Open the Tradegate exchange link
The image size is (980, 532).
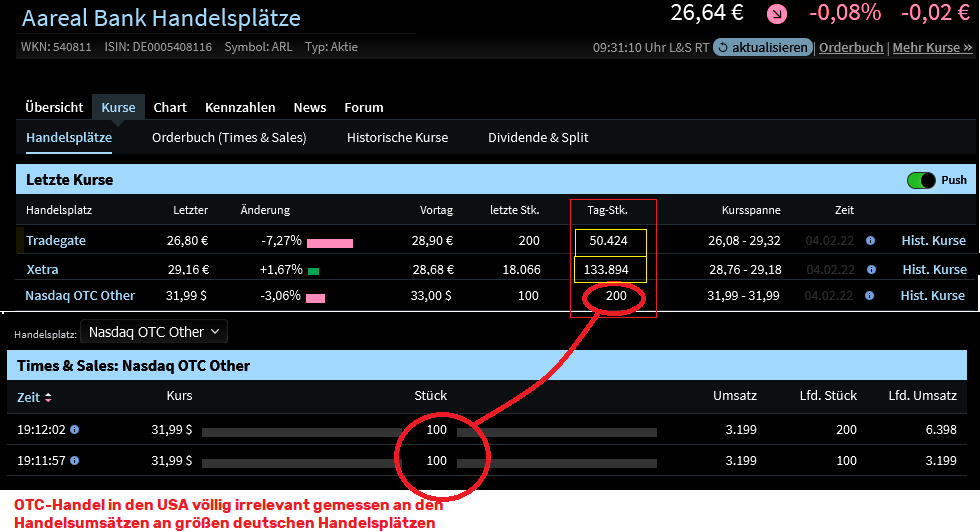56,241
